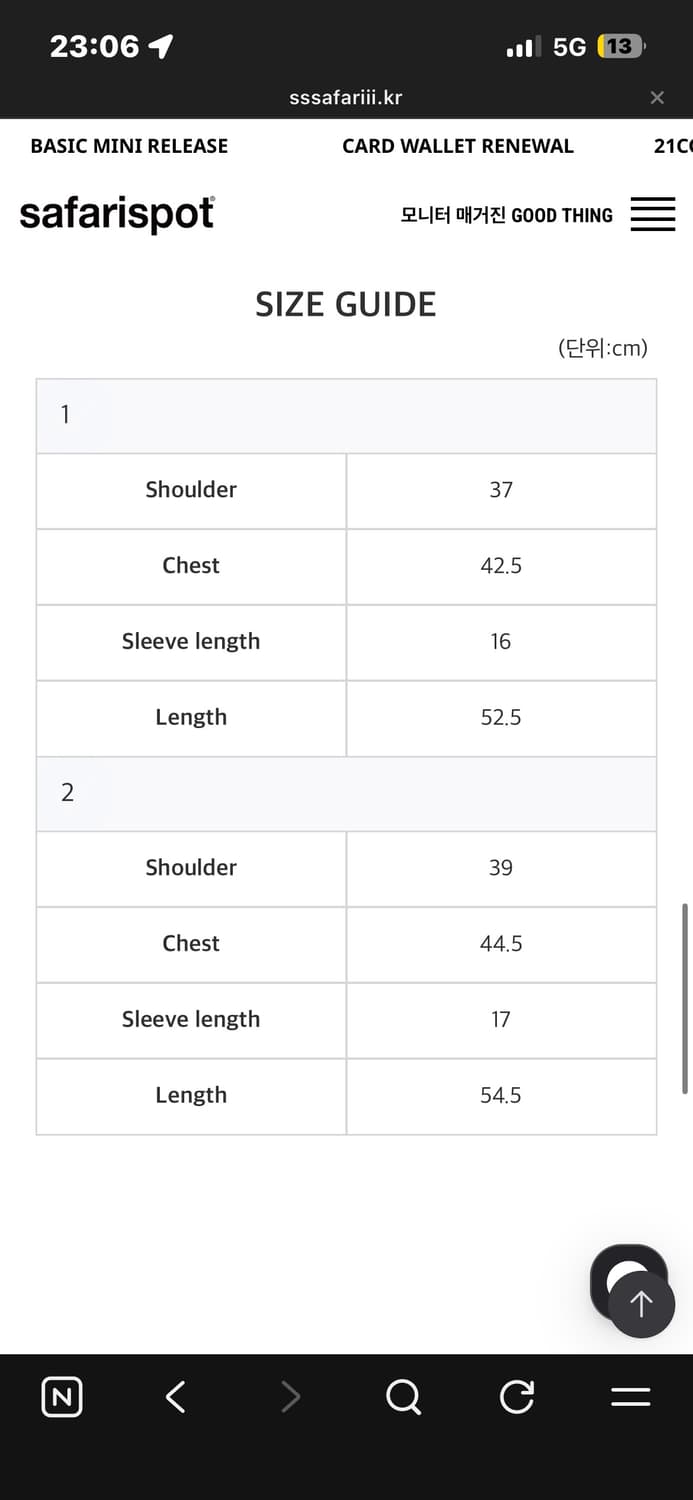
Task: Open the Naver home icon
Action: [62, 1397]
